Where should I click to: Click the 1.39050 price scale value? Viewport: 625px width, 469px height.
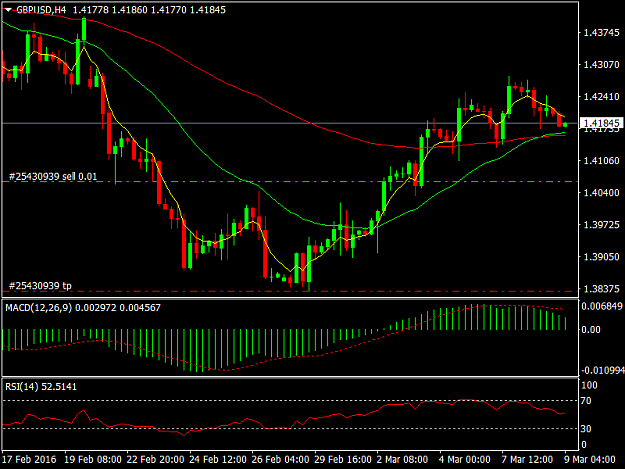coord(601,257)
